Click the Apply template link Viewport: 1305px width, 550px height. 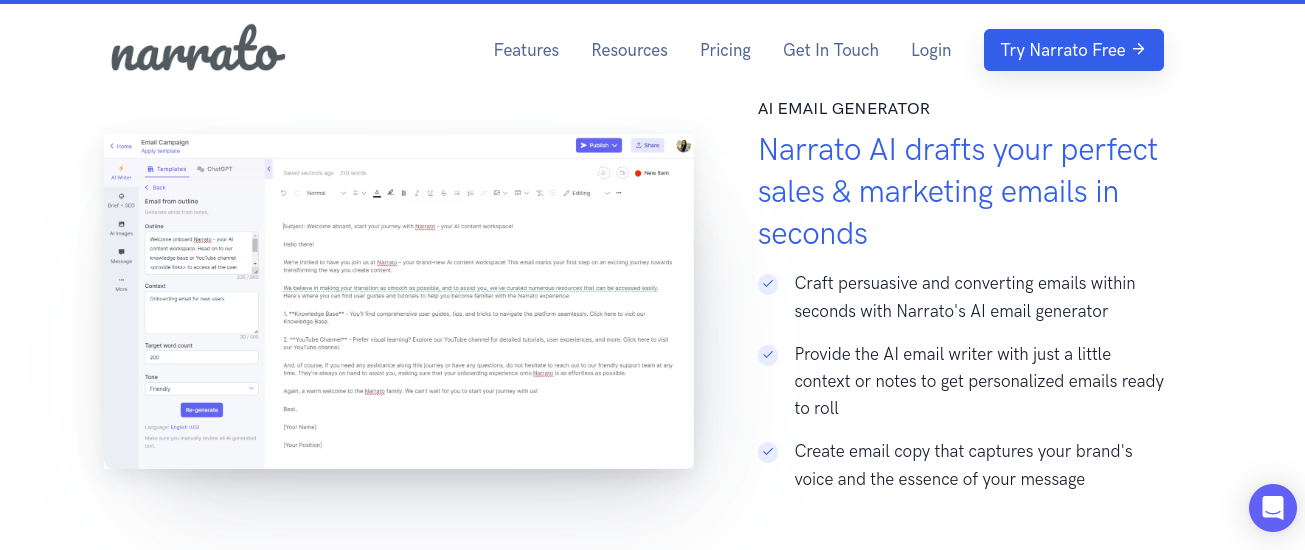click(x=161, y=151)
